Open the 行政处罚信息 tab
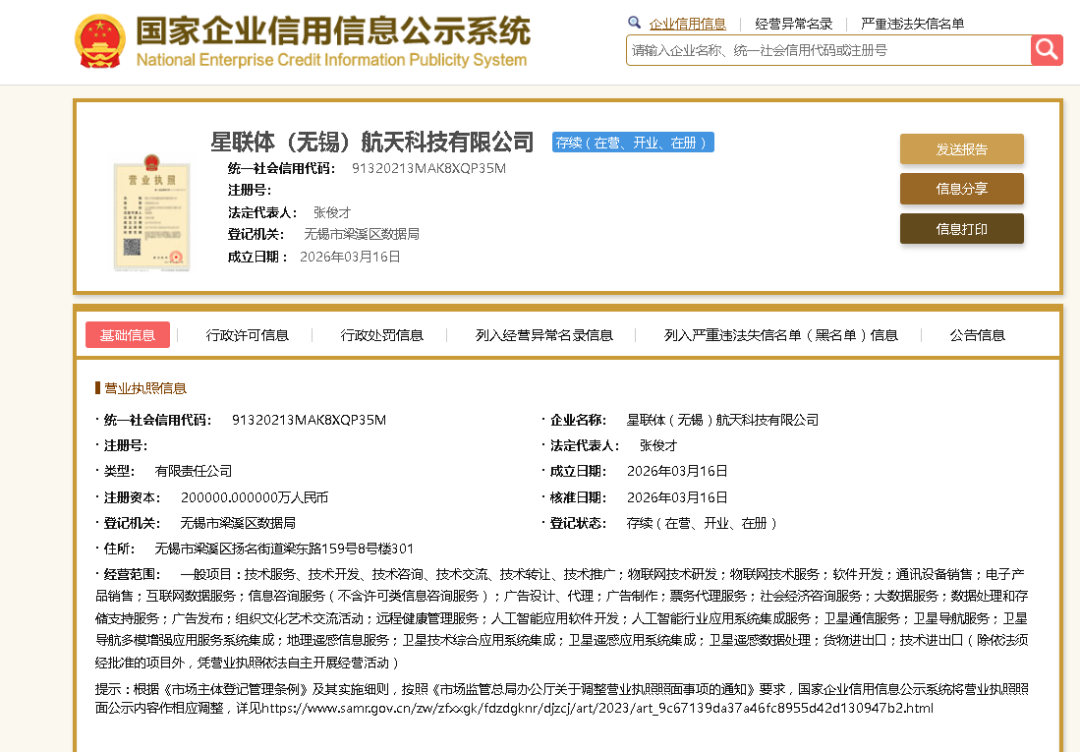The image size is (1080, 752). point(382,335)
